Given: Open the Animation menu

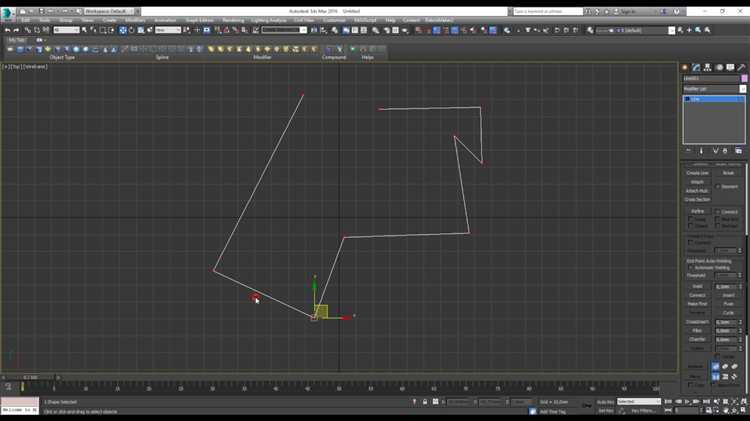Looking at the screenshot, I should (x=165, y=20).
